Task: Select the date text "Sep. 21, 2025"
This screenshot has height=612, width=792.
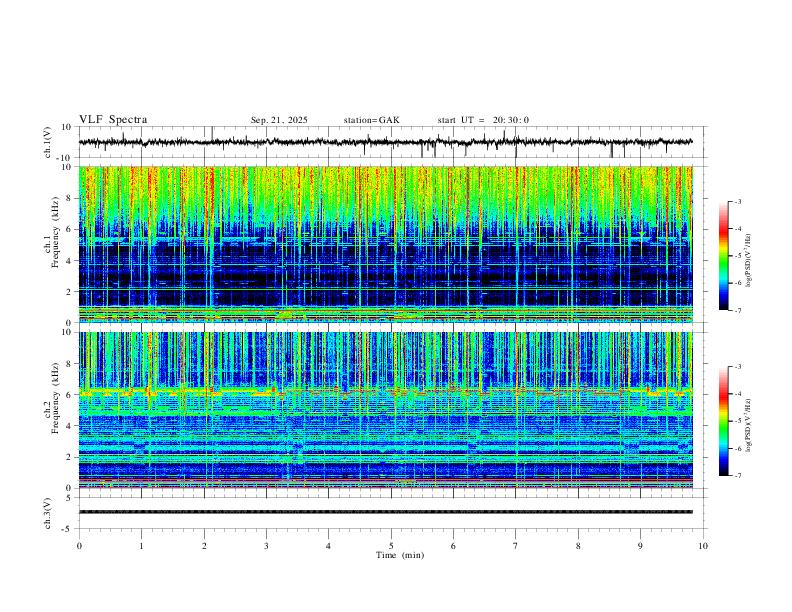Action: [x=279, y=120]
